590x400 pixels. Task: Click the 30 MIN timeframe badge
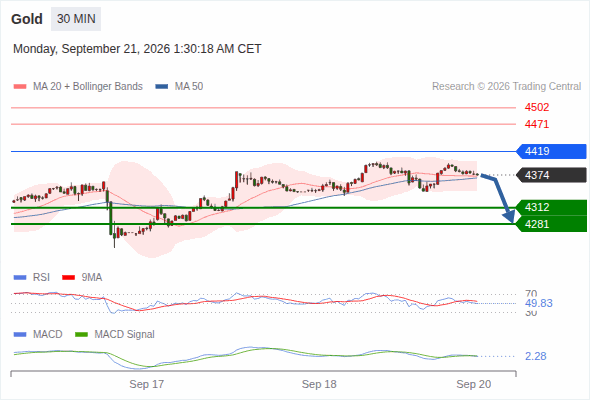click(x=76, y=19)
